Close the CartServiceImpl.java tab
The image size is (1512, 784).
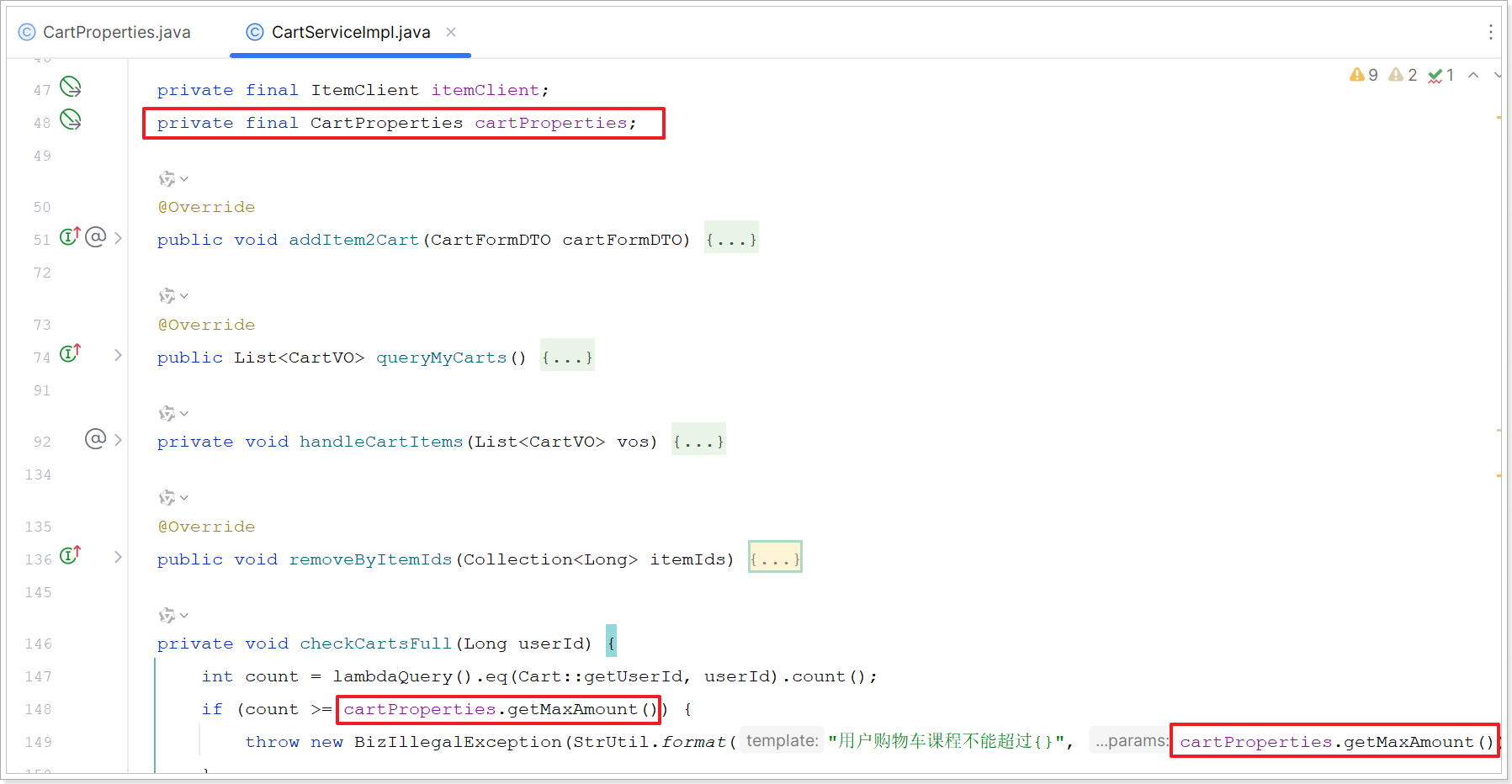(451, 32)
